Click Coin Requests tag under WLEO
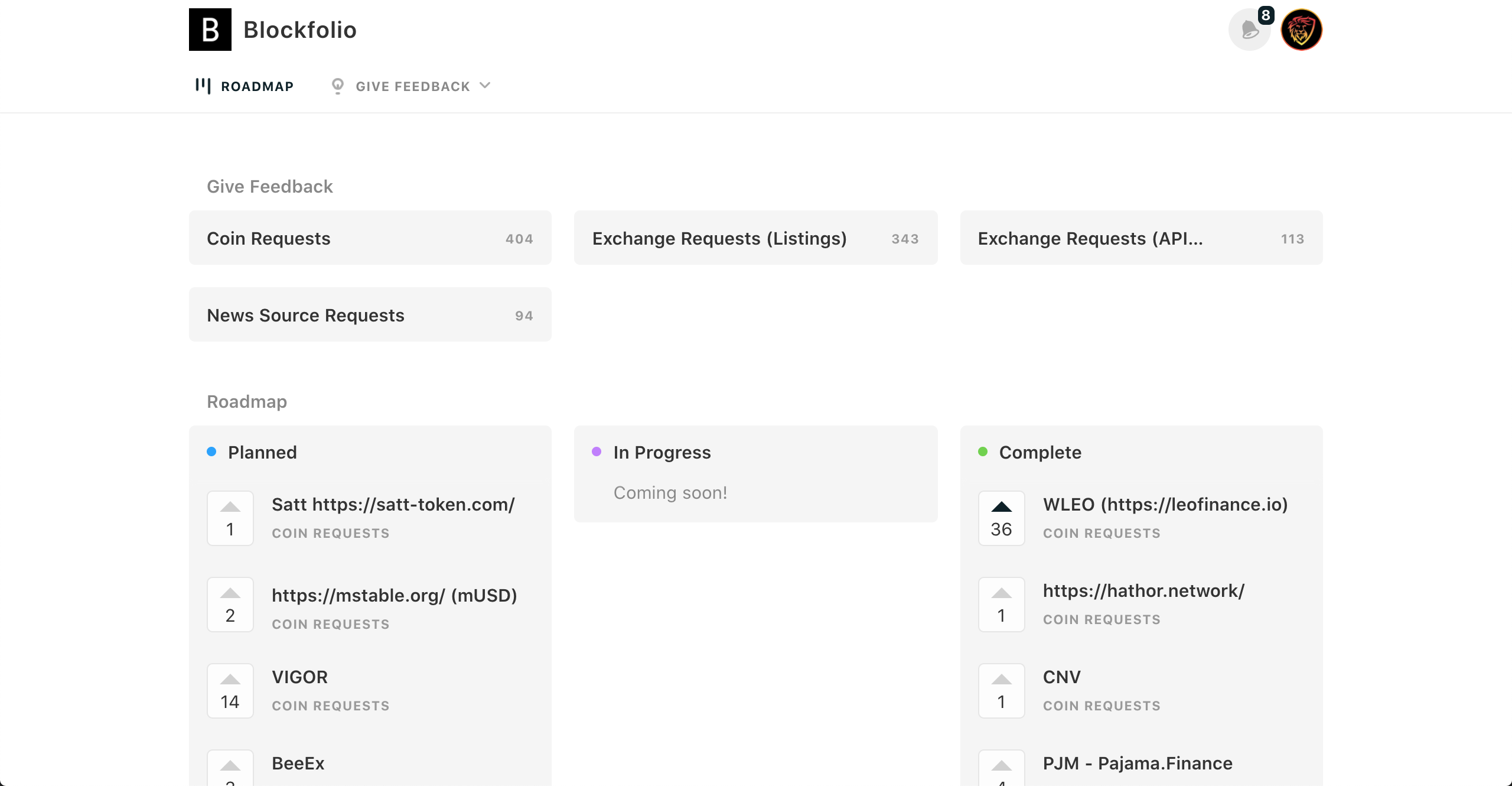This screenshot has height=786, width=1512. coord(1102,533)
